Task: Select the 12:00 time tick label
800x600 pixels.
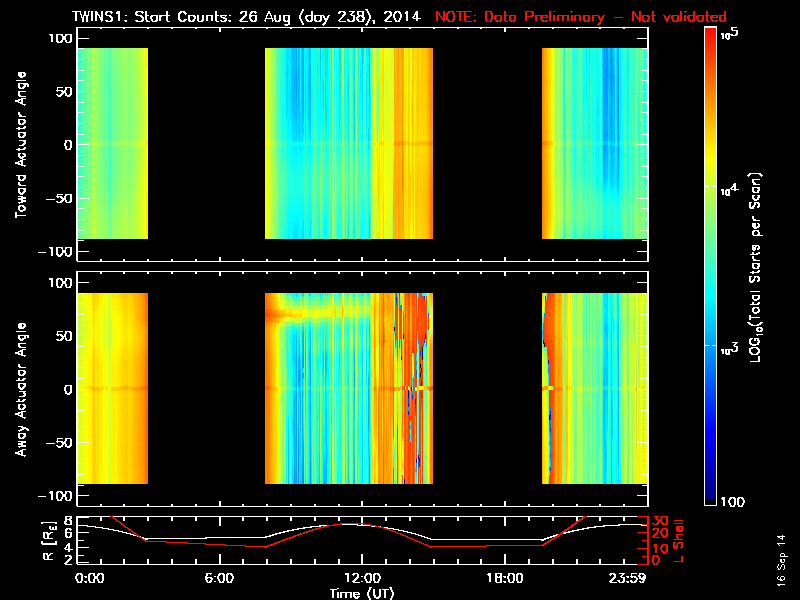Action: [362, 578]
